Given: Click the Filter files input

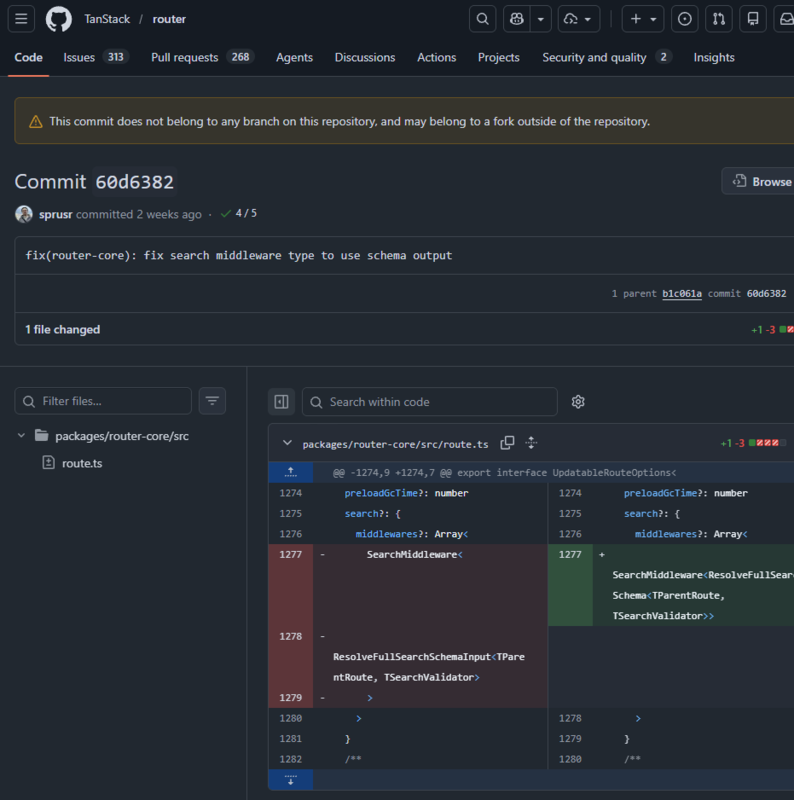Looking at the screenshot, I should tap(103, 401).
